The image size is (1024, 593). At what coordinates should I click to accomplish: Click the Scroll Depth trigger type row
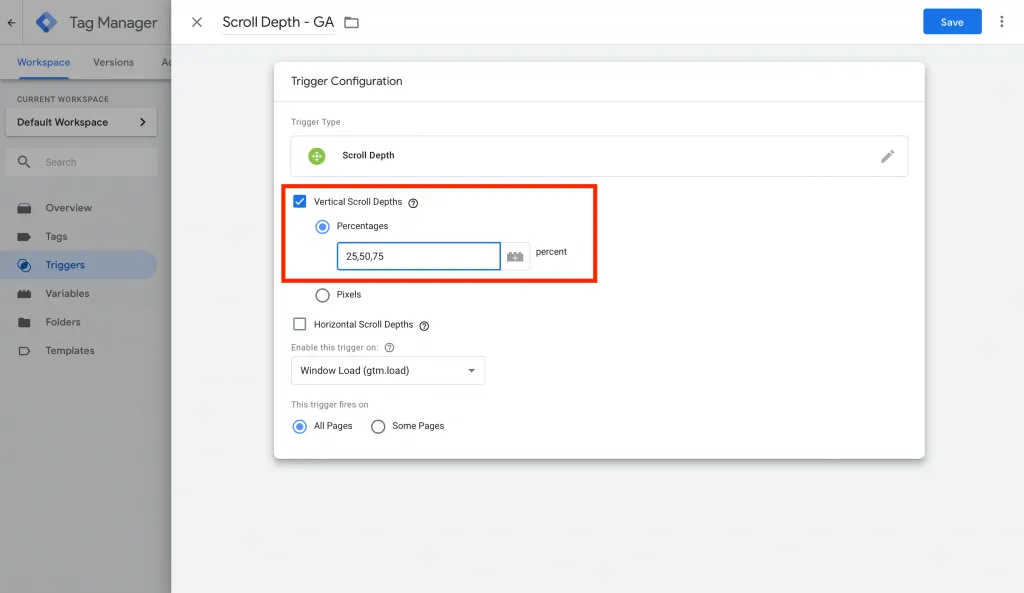click(599, 156)
